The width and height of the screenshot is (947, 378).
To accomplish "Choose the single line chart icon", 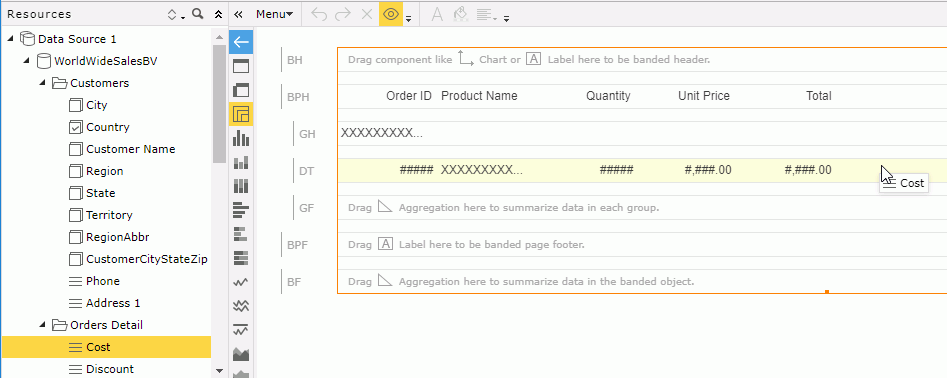I will point(241,282).
